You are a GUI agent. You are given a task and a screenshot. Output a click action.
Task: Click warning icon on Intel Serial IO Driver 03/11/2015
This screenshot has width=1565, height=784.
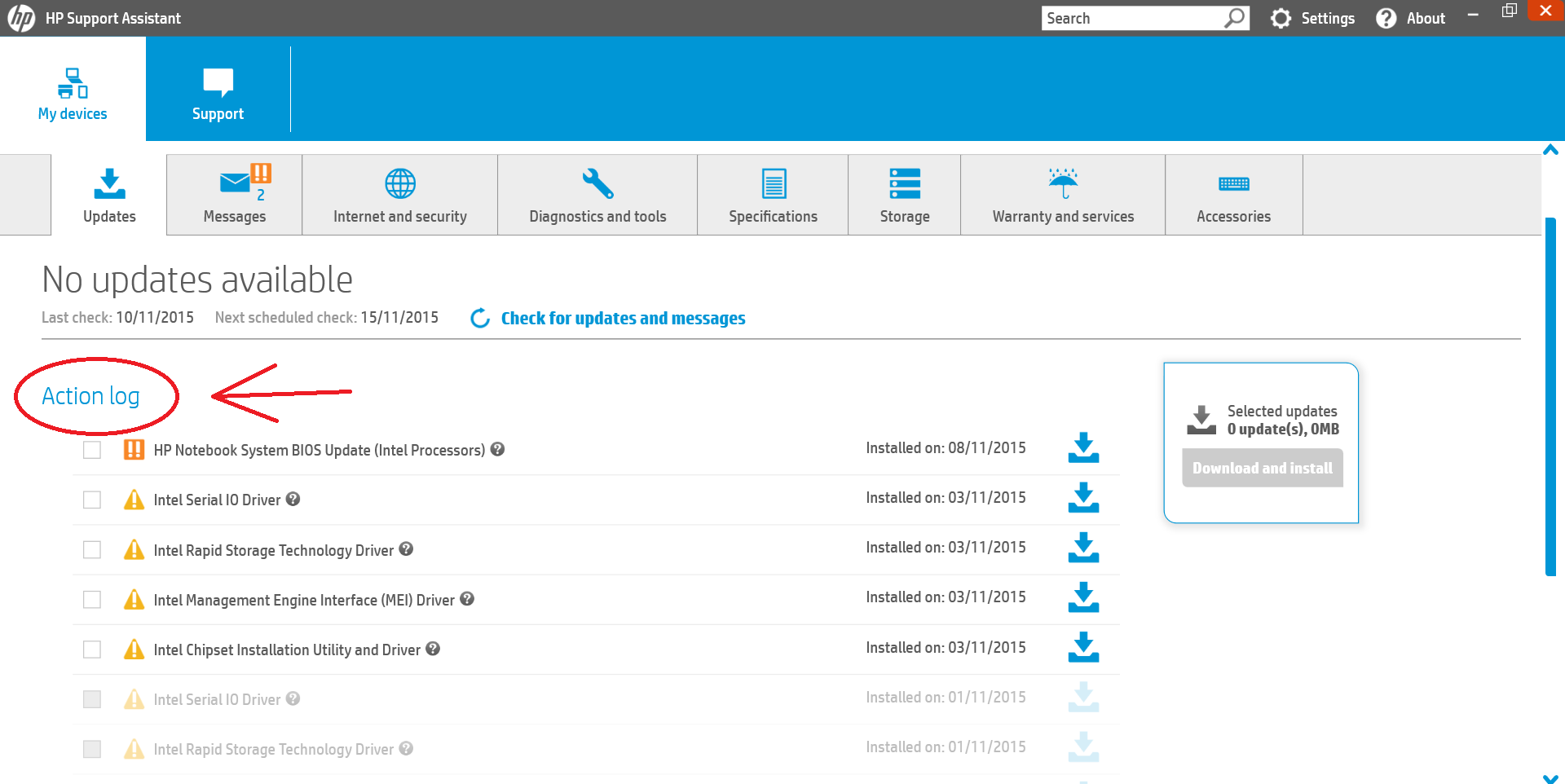[x=134, y=500]
